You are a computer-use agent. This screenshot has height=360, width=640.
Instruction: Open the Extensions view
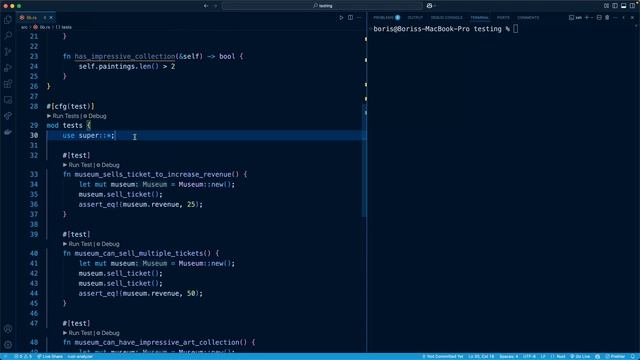8,84
